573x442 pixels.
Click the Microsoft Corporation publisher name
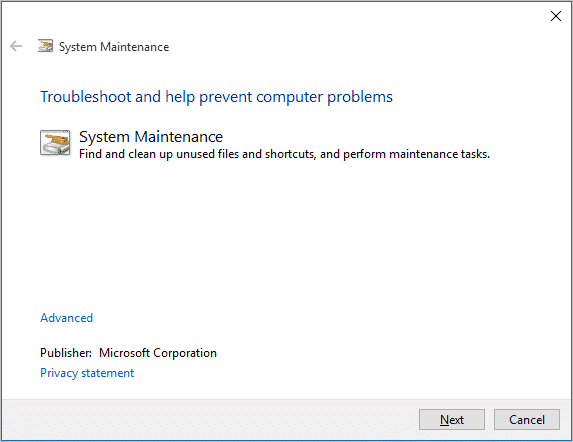pos(158,353)
